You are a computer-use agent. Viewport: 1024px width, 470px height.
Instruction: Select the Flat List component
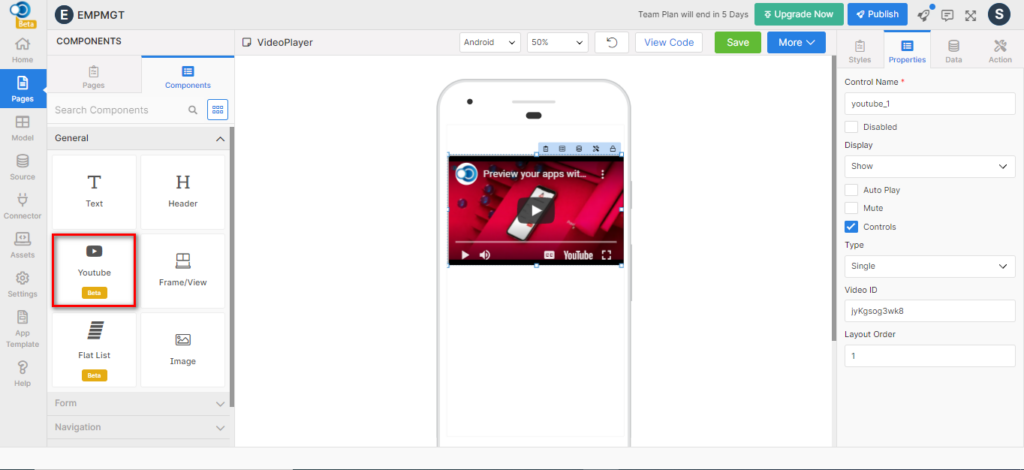pyautogui.click(x=94, y=350)
